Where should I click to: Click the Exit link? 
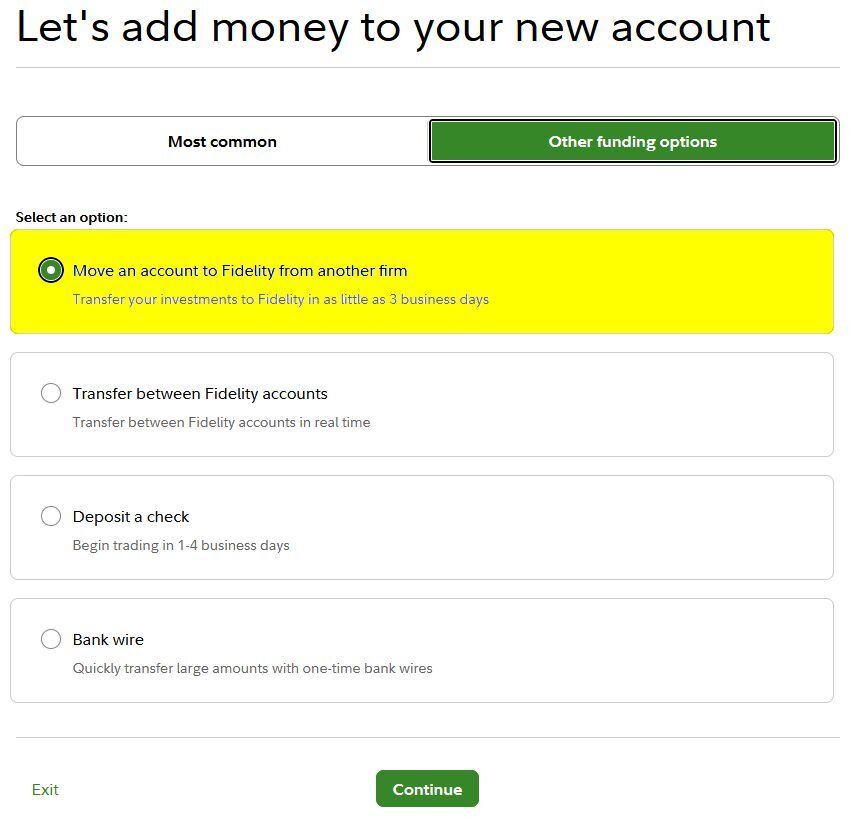click(45, 790)
